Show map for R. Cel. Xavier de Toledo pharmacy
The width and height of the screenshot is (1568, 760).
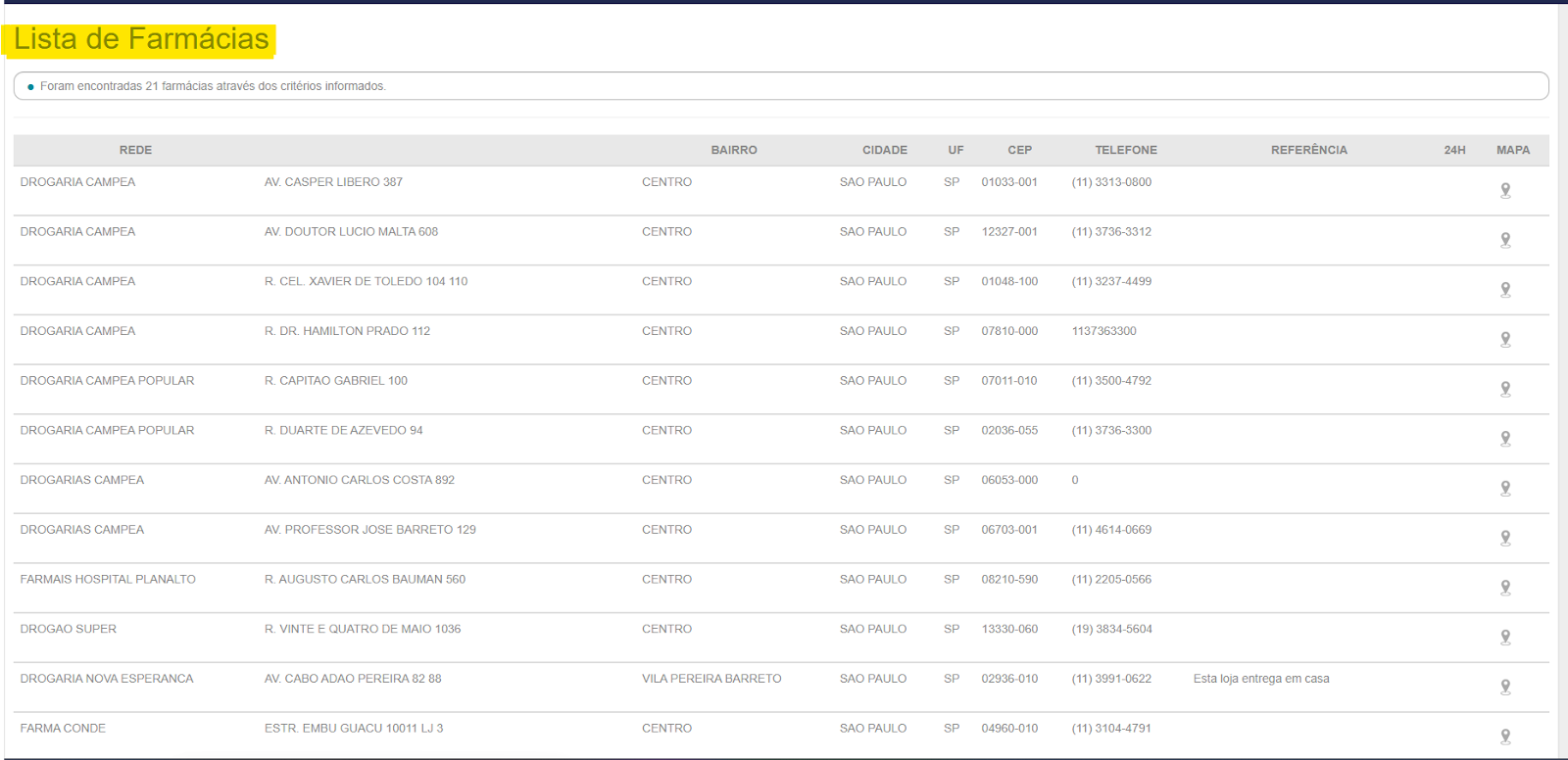(1505, 290)
